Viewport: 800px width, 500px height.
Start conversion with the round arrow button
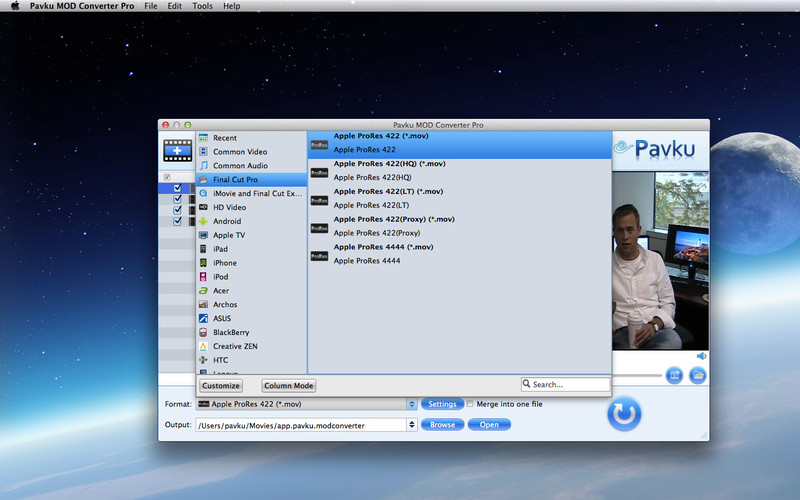pyautogui.click(x=624, y=413)
